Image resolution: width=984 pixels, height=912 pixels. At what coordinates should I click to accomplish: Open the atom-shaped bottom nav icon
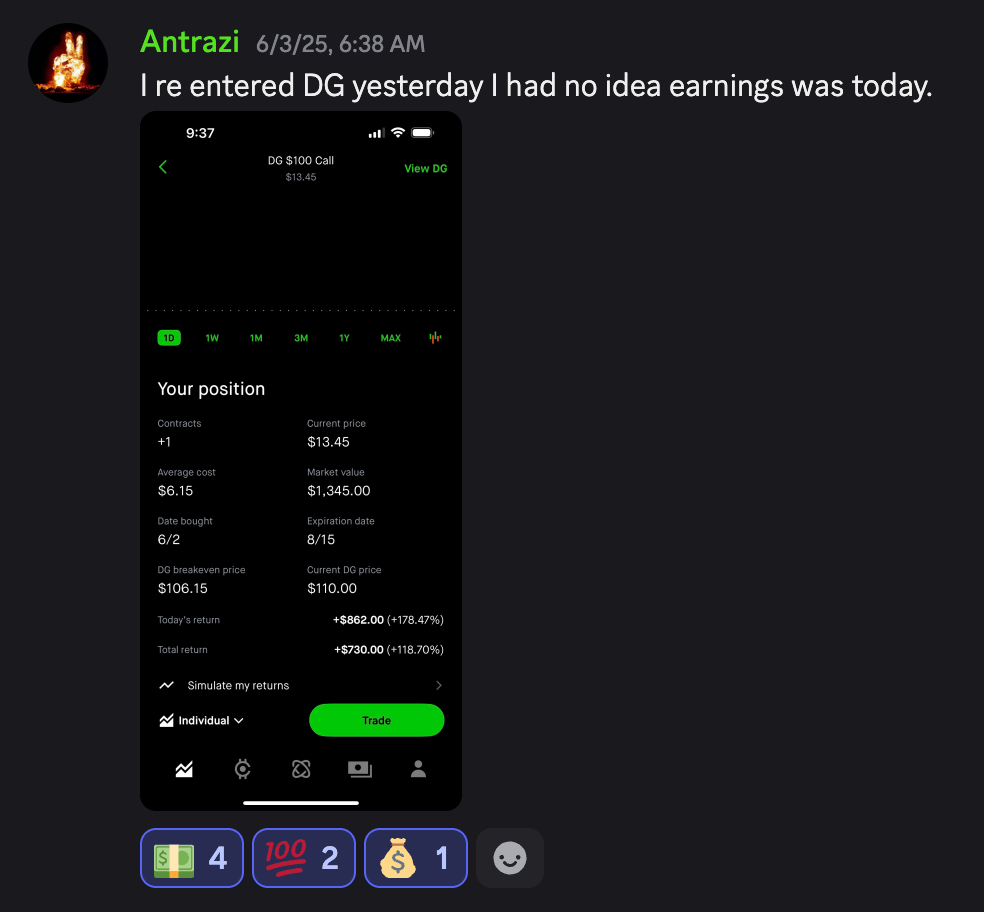[x=301, y=769]
